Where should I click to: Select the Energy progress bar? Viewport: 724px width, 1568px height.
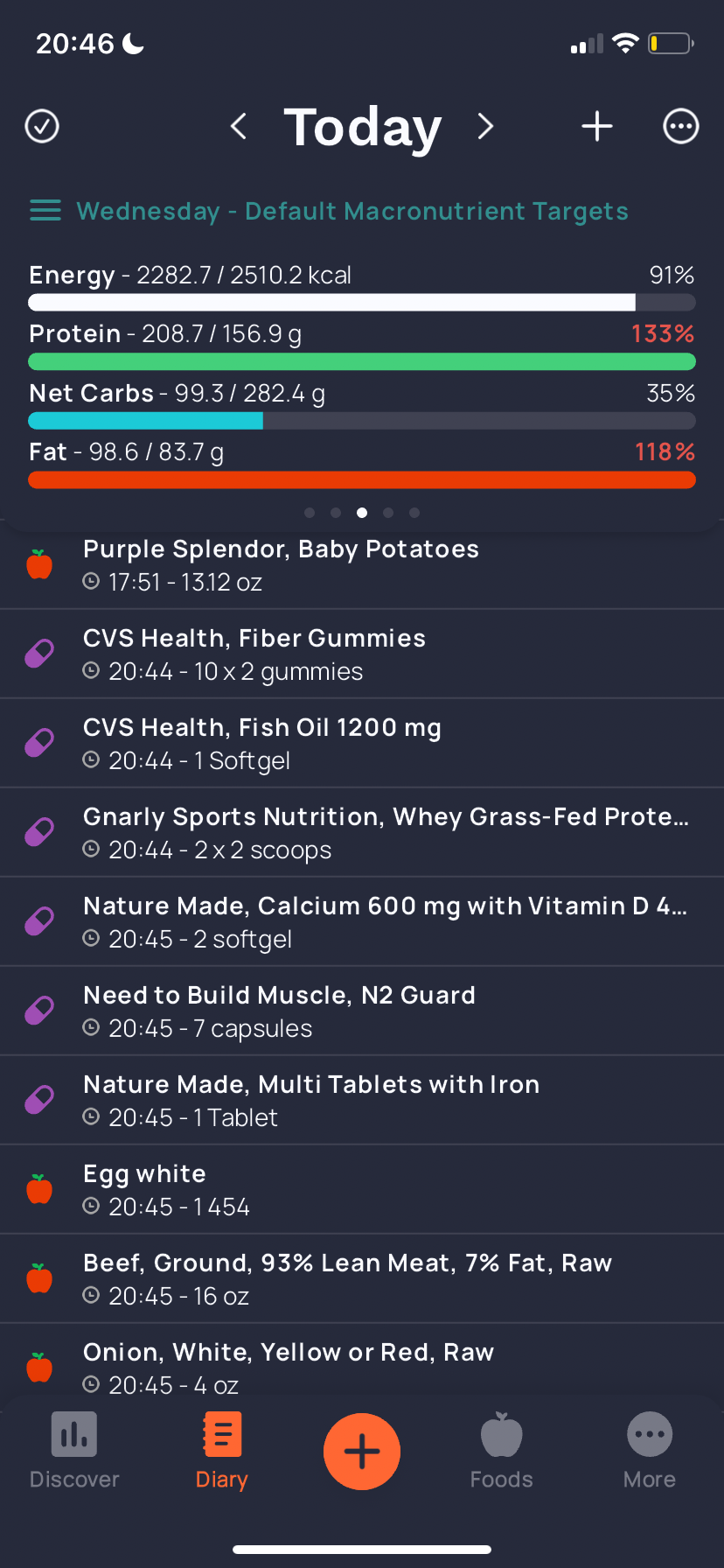click(x=362, y=303)
